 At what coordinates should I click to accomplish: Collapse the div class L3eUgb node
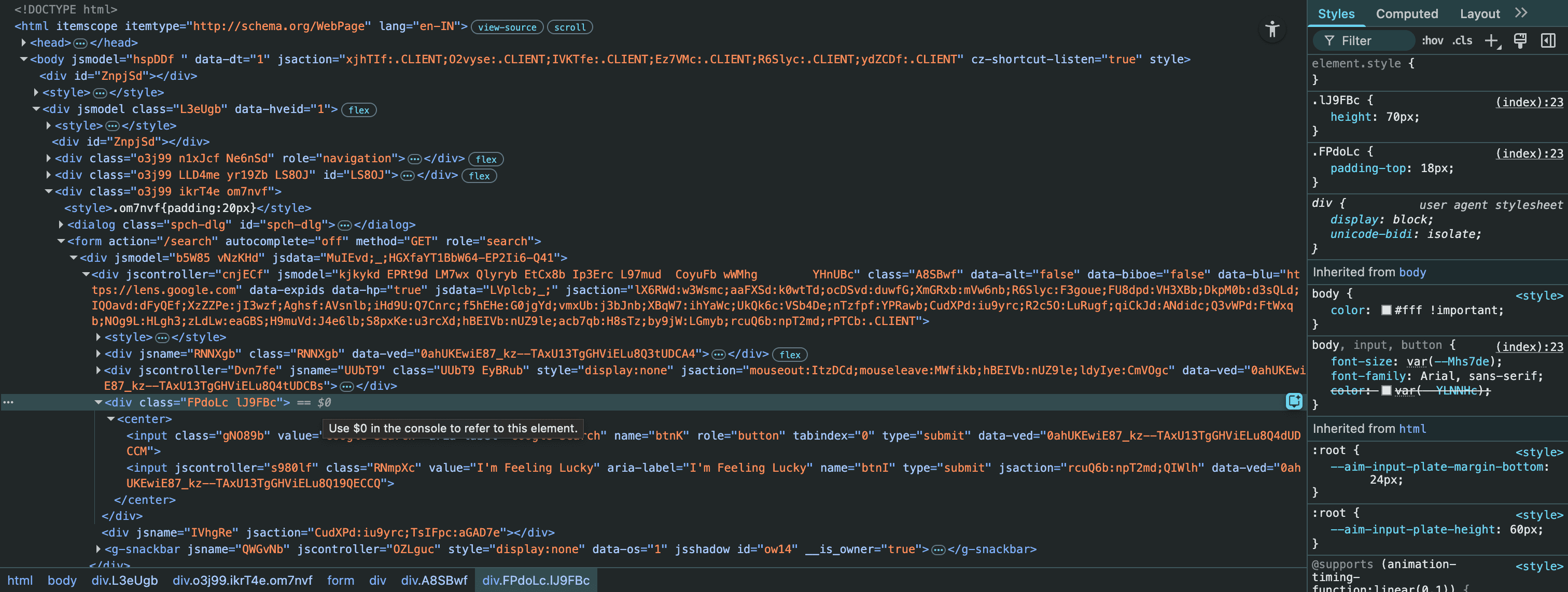36,109
